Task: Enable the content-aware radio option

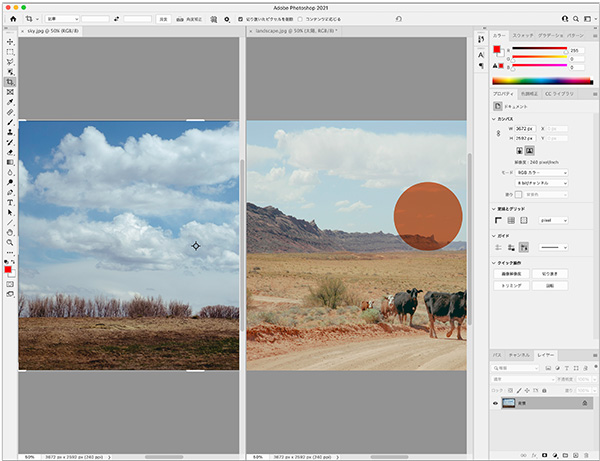Action: (x=300, y=19)
